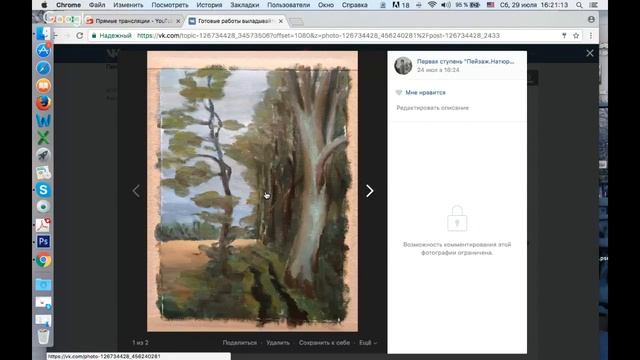This screenshot has width=640, height=360.
Task: Click Поделиться under the photo
Action: coord(240,343)
